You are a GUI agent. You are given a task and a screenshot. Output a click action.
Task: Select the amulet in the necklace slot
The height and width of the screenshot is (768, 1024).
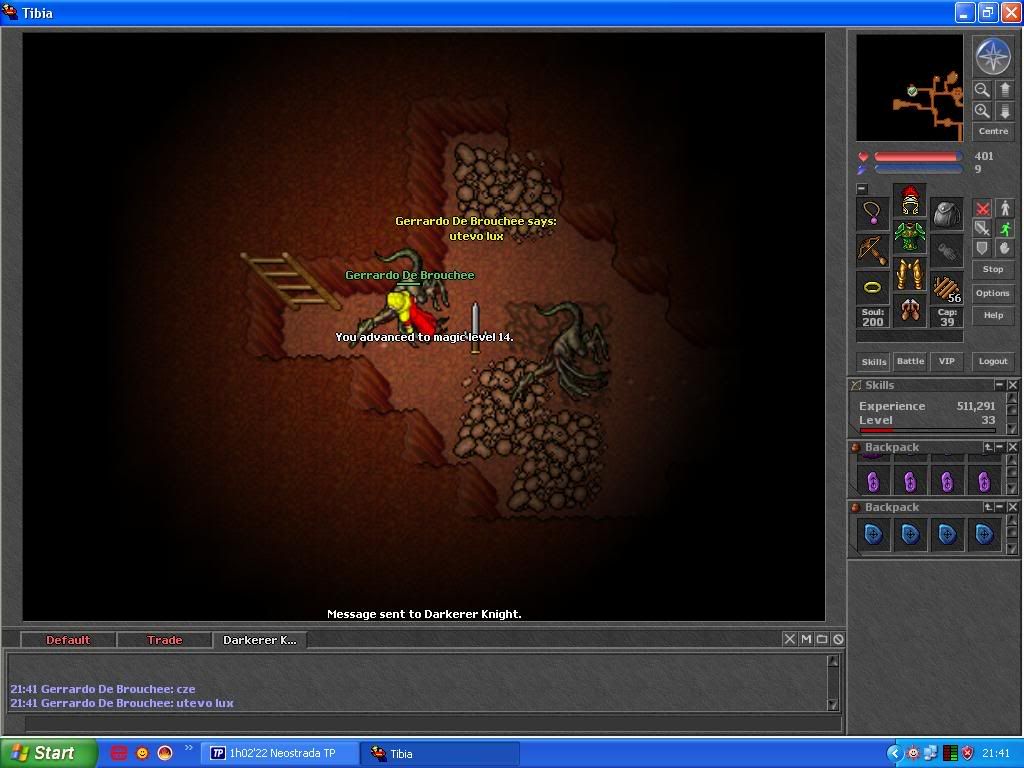[x=872, y=214]
